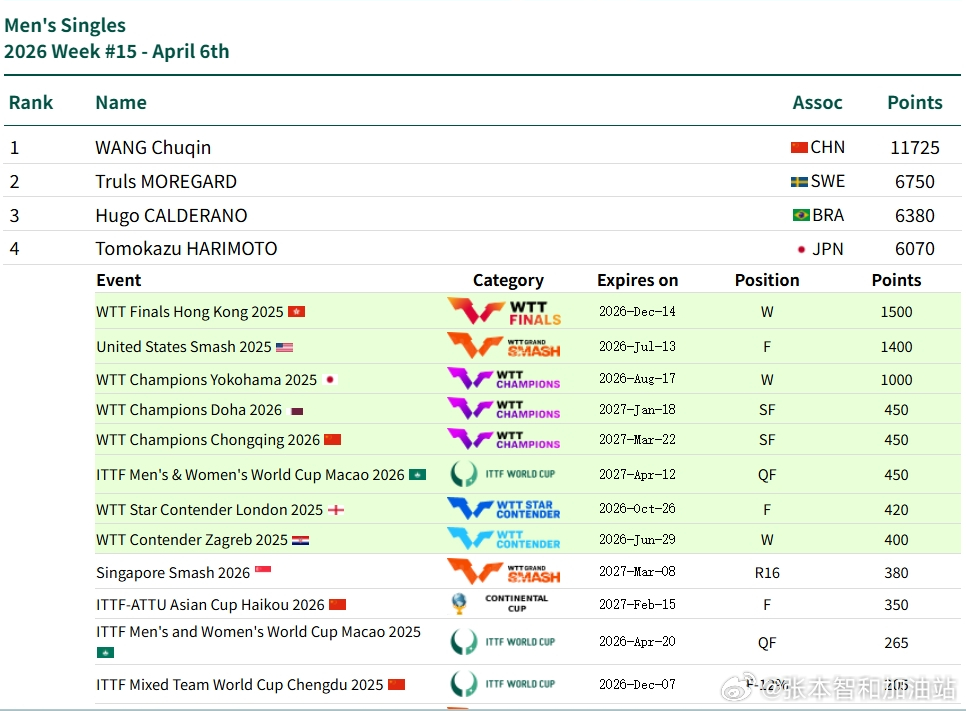Click the Sweden flag beside SWE
Image resolution: width=966 pixels, height=711 pixels.
point(799,182)
